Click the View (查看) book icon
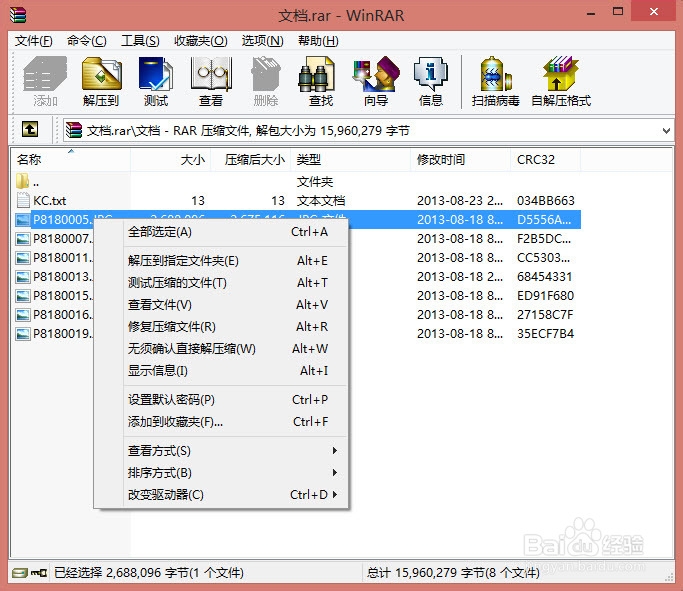This screenshot has height=591, width=683. 211,81
